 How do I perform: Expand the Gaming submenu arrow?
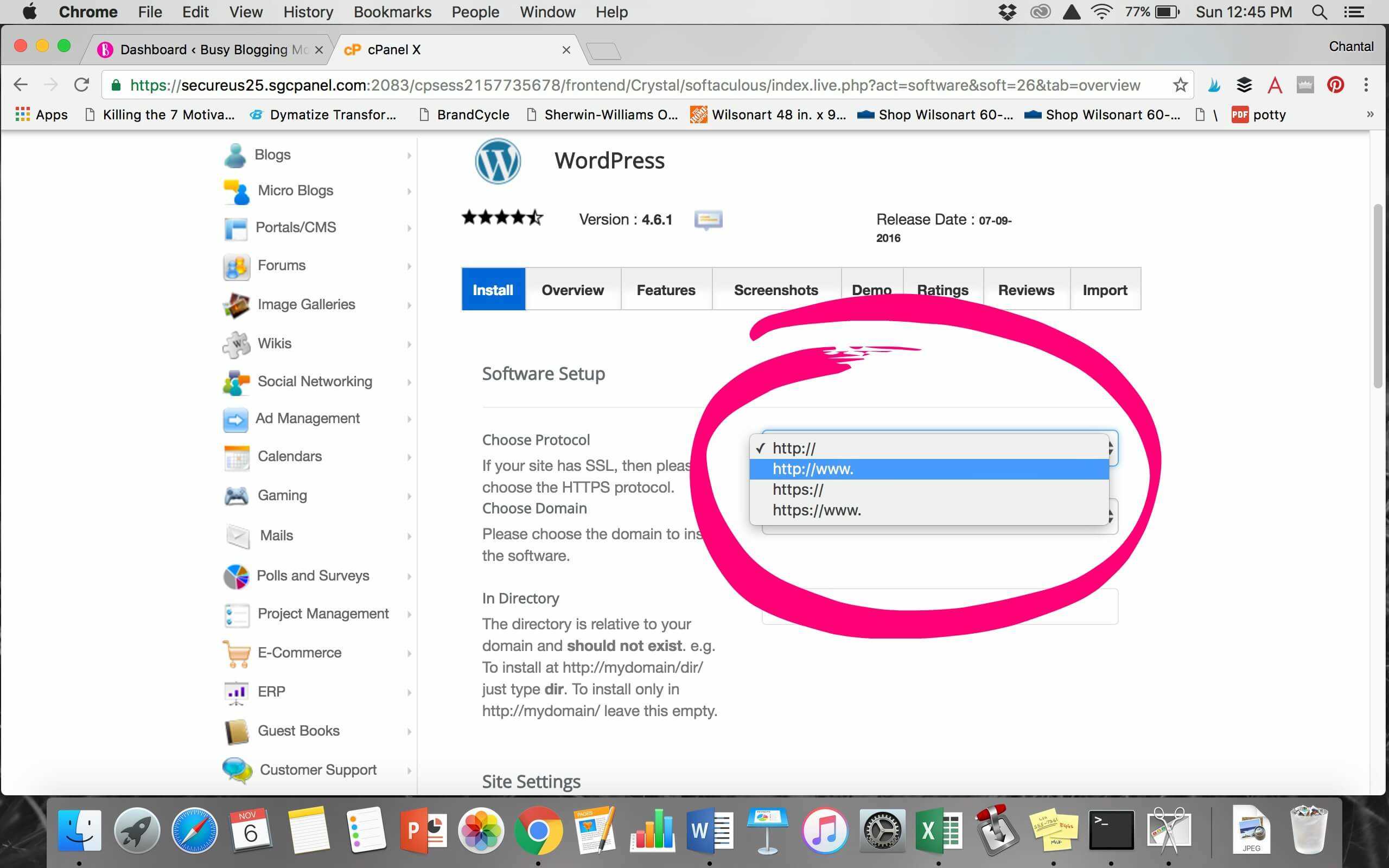coord(409,496)
